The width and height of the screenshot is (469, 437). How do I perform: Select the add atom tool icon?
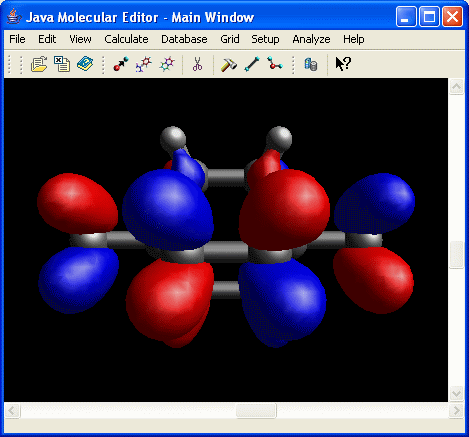pos(121,64)
